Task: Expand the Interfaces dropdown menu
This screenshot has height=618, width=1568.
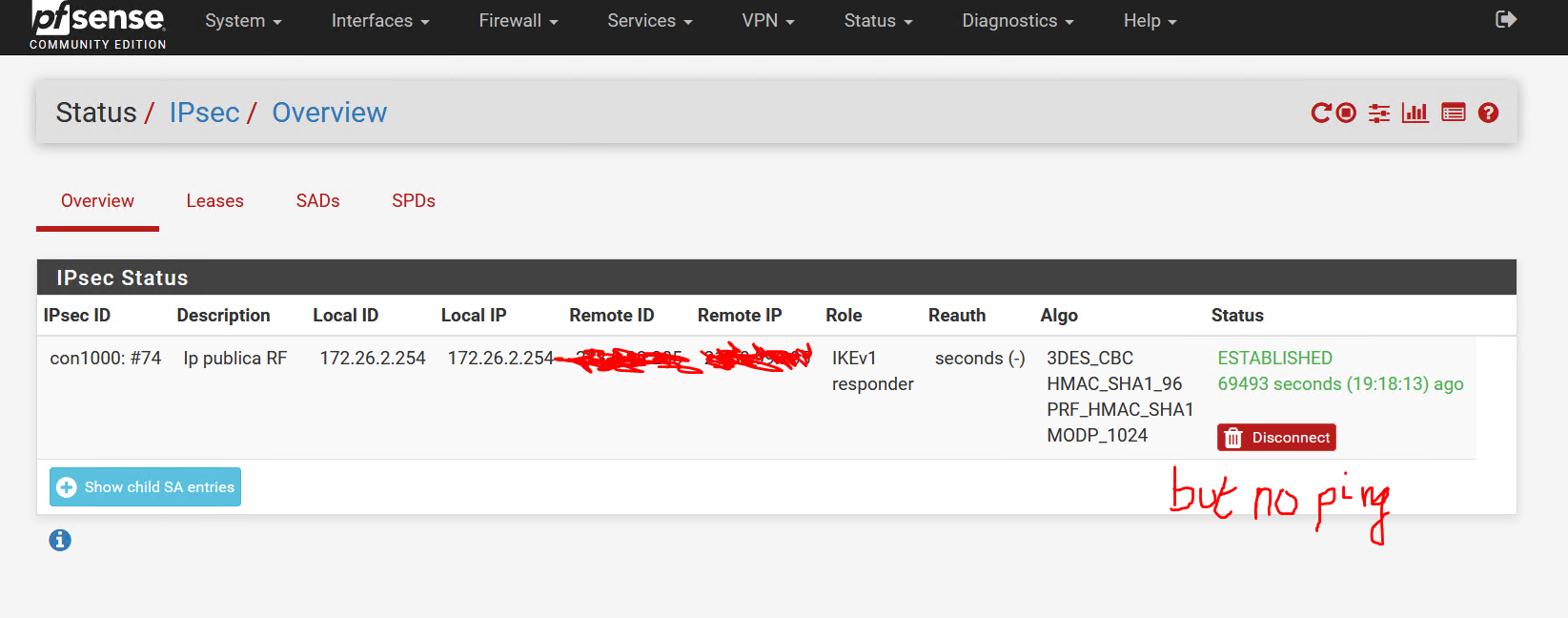Action: coord(380,21)
